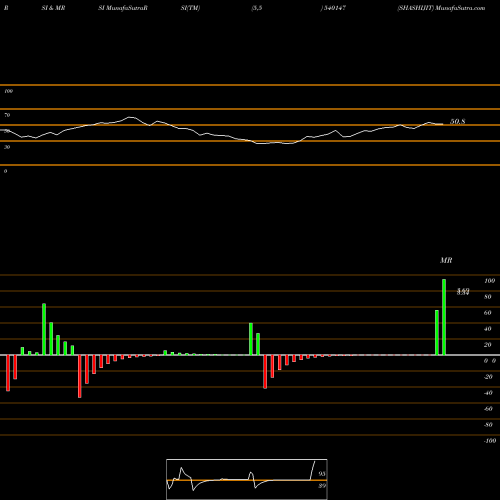Viewport: 500px width, 500px height.
Task: Click the RSI axis label 30
Action: click(7, 147)
